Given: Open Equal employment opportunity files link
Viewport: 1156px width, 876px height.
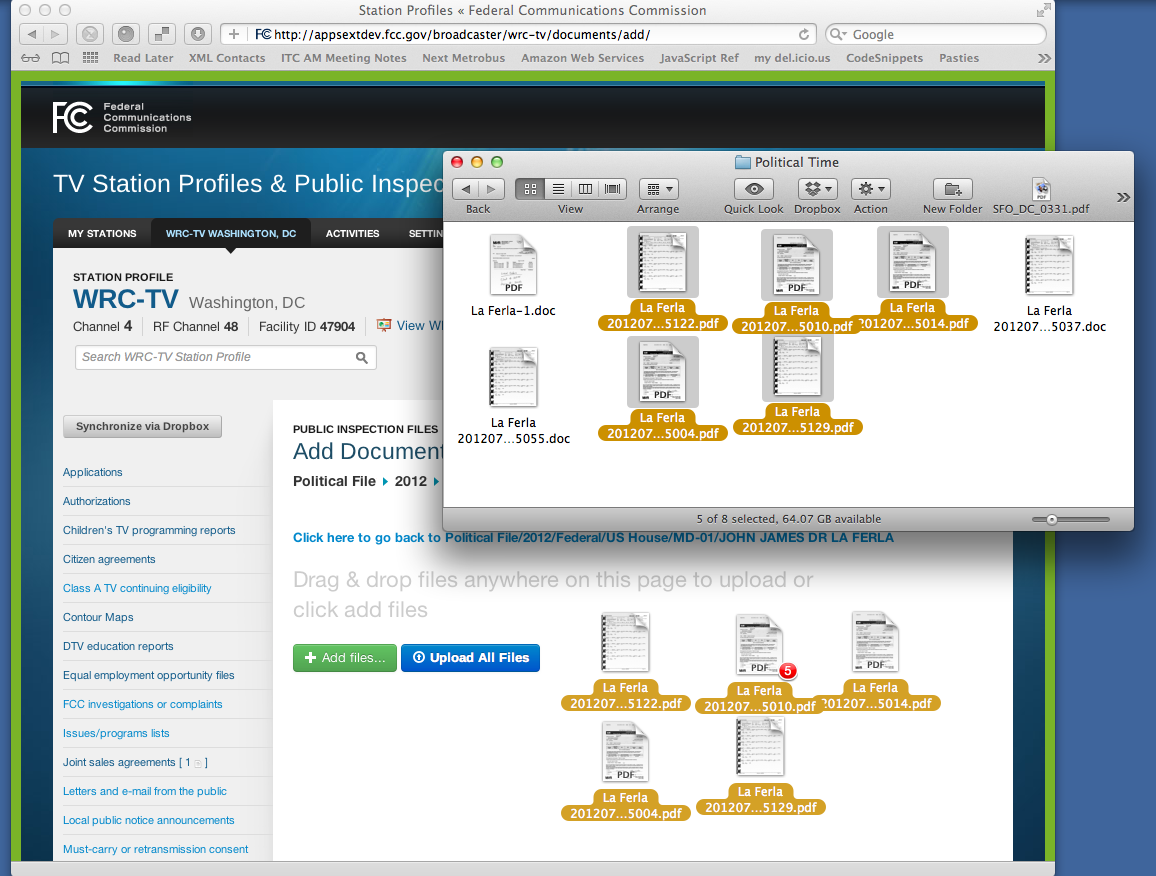Looking at the screenshot, I should [148, 675].
